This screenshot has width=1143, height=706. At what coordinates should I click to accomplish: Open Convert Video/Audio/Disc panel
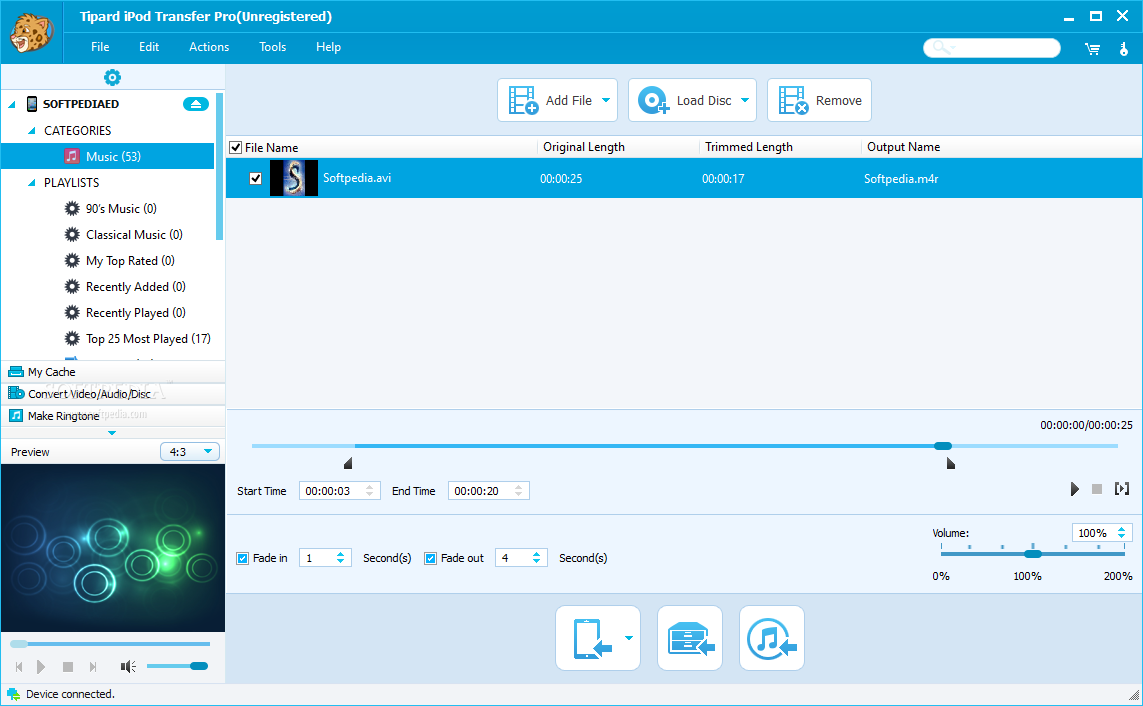coord(113,393)
